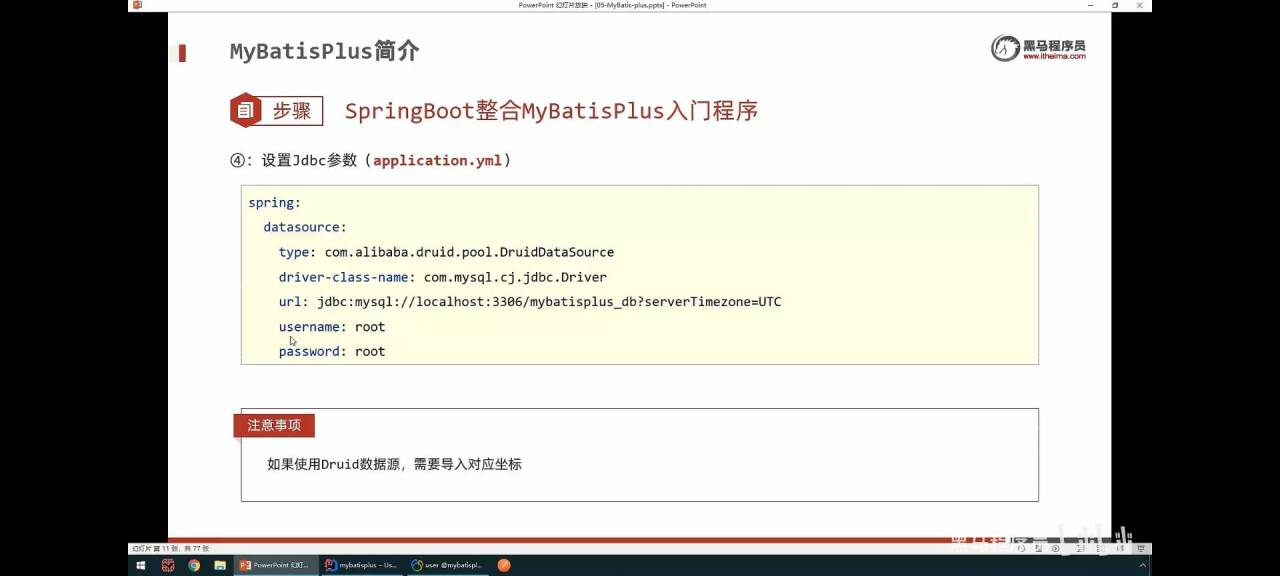Image resolution: width=1280 pixels, height=576 pixels.
Task: Launch Google Chrome from the taskbar
Action: pos(194,565)
